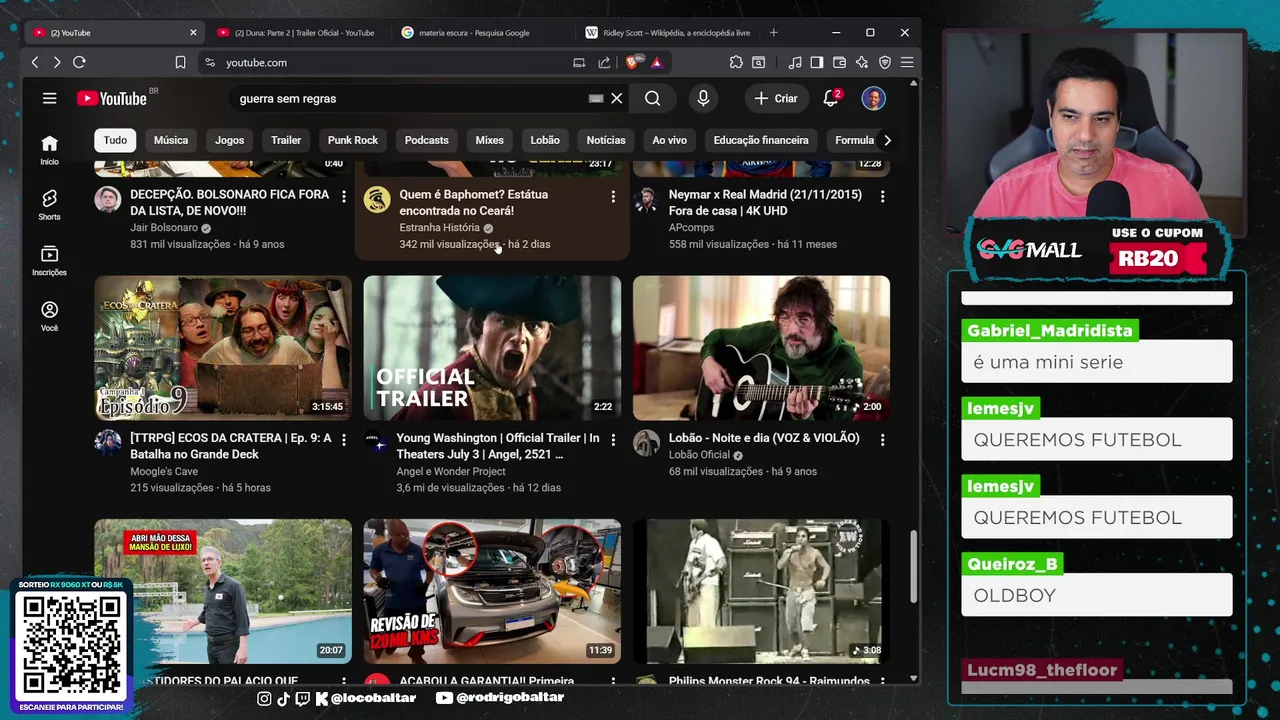Select the Punk Rock filter chip
This screenshot has height=720, width=1280.
[x=353, y=140]
